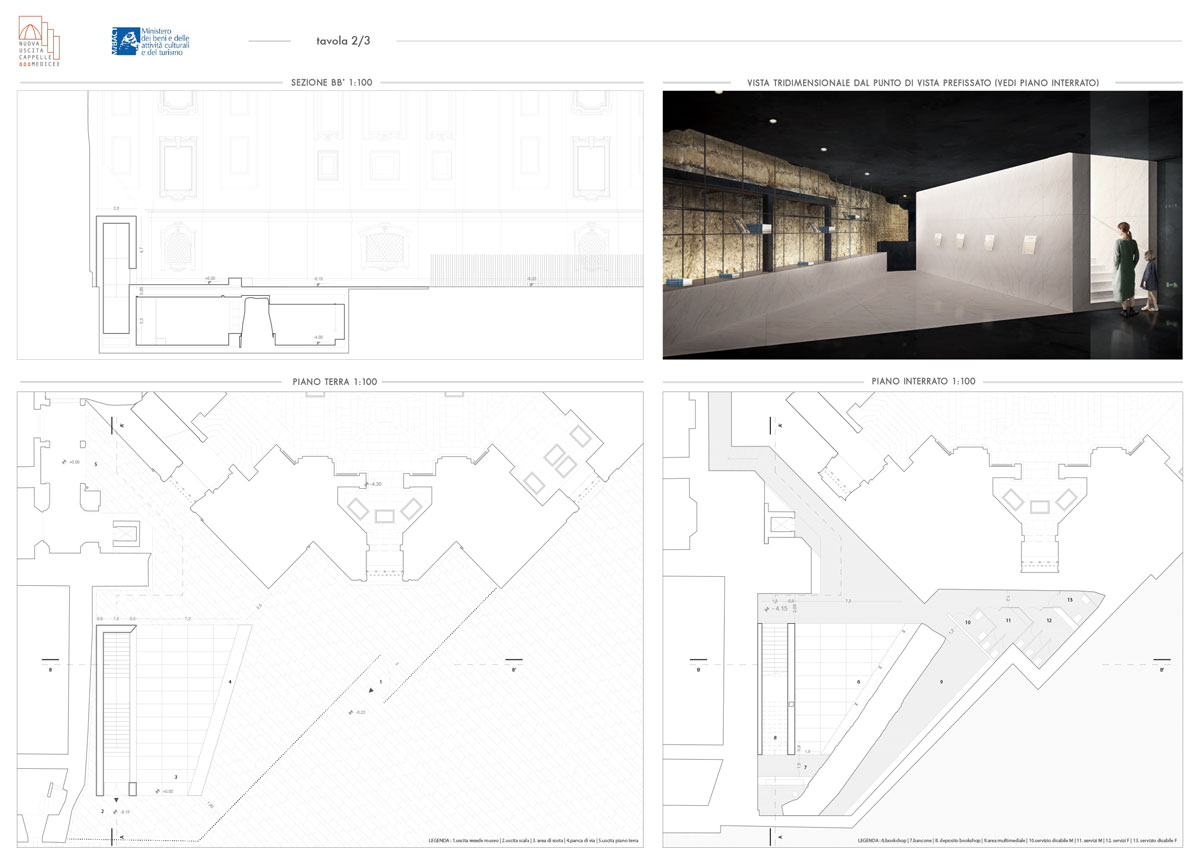Click room number 11 in basement plan
1200x848 pixels.
point(1009,621)
